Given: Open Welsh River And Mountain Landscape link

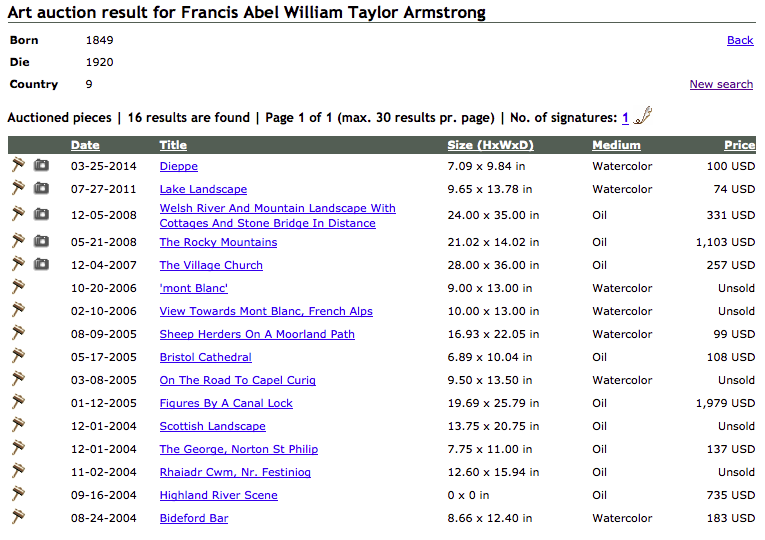Looking at the screenshot, I should 277,216.
